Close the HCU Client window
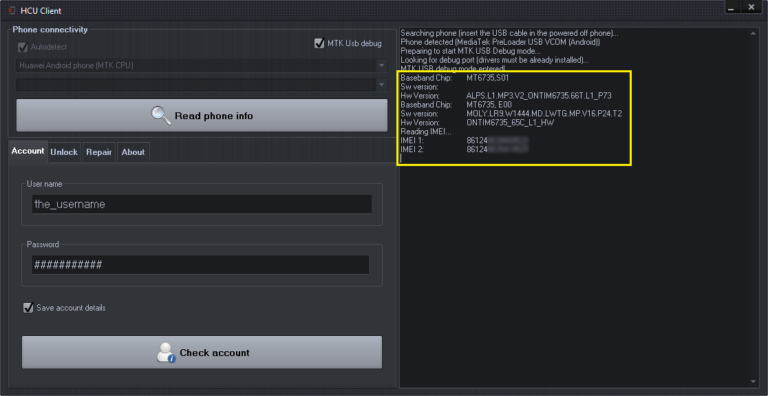This screenshot has height=396, width=768. (x=751, y=7)
